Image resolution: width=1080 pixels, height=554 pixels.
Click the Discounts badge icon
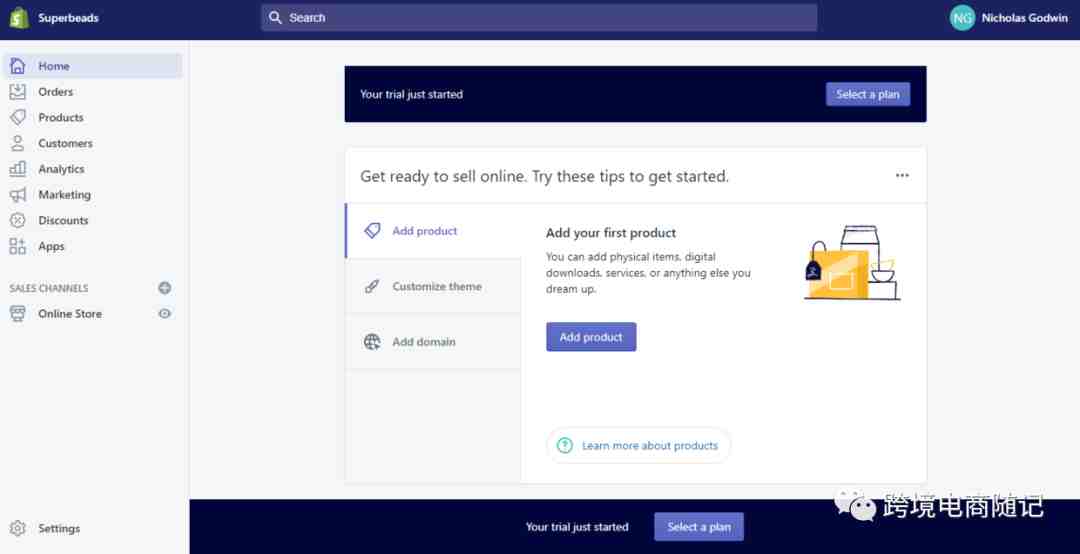tap(18, 220)
